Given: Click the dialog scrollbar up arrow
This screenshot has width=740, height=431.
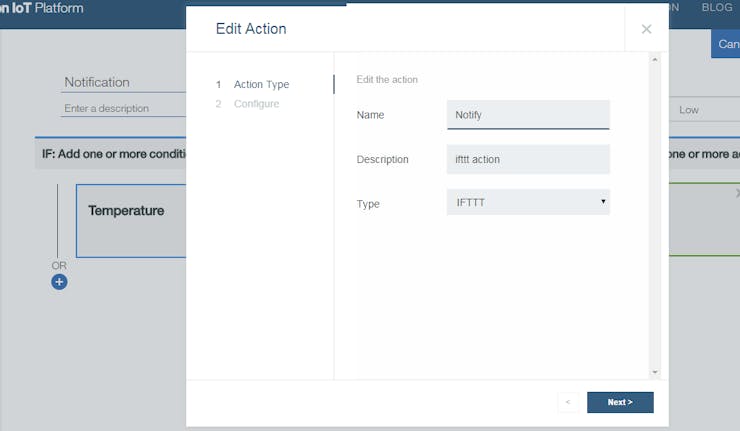Looking at the screenshot, I should click(655, 60).
